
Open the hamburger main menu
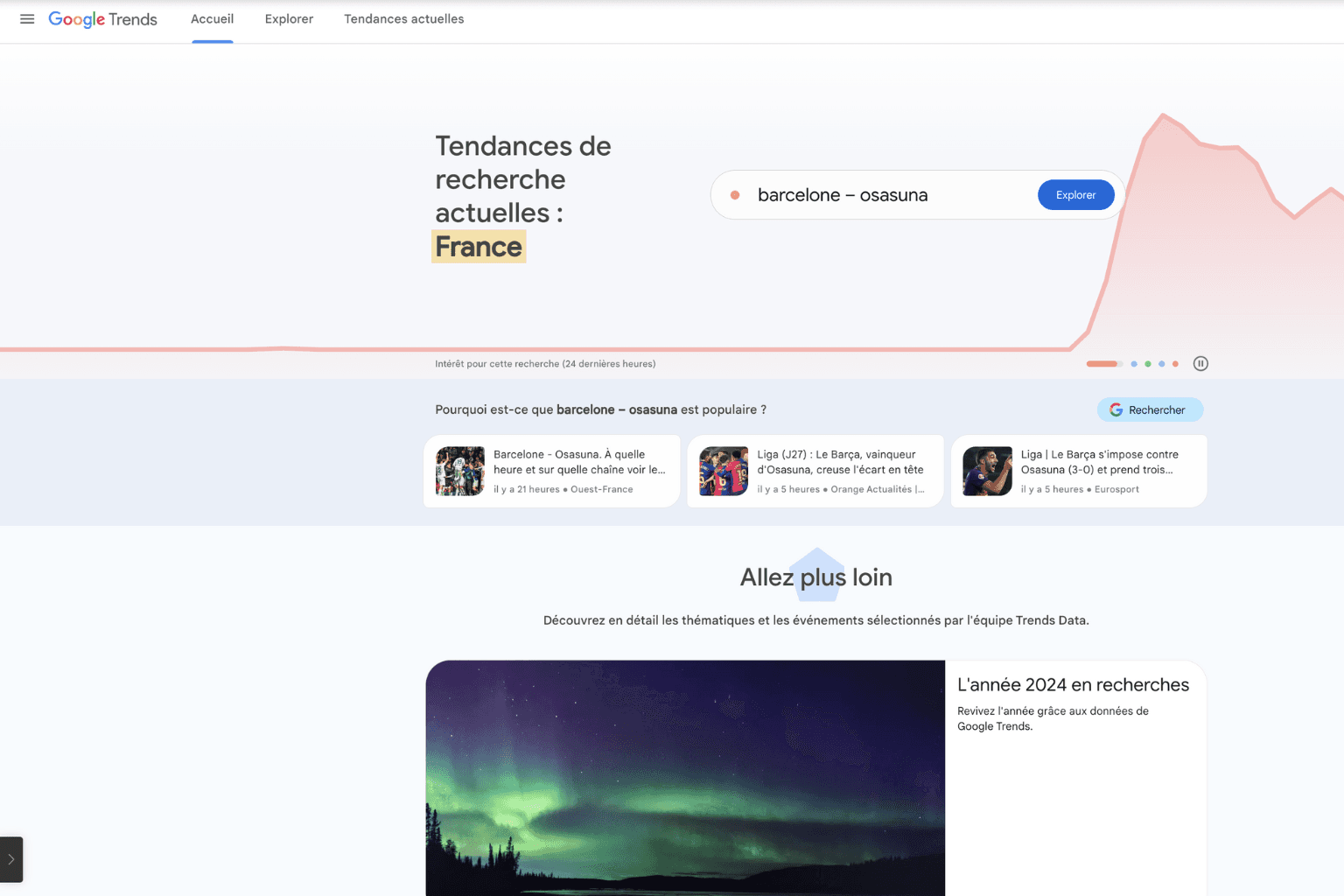tap(27, 19)
